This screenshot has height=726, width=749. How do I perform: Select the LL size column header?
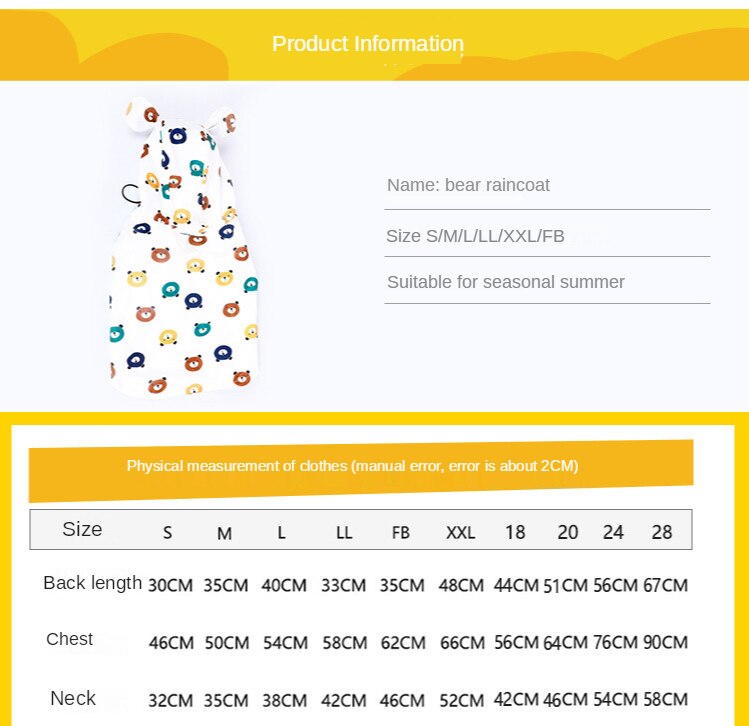click(344, 532)
